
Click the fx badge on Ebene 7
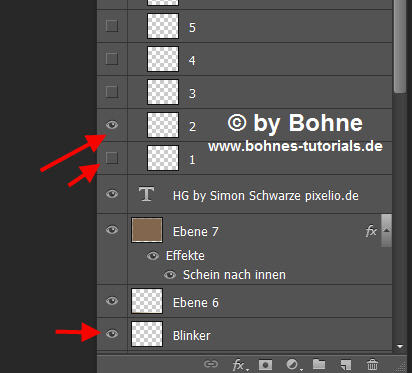371,231
